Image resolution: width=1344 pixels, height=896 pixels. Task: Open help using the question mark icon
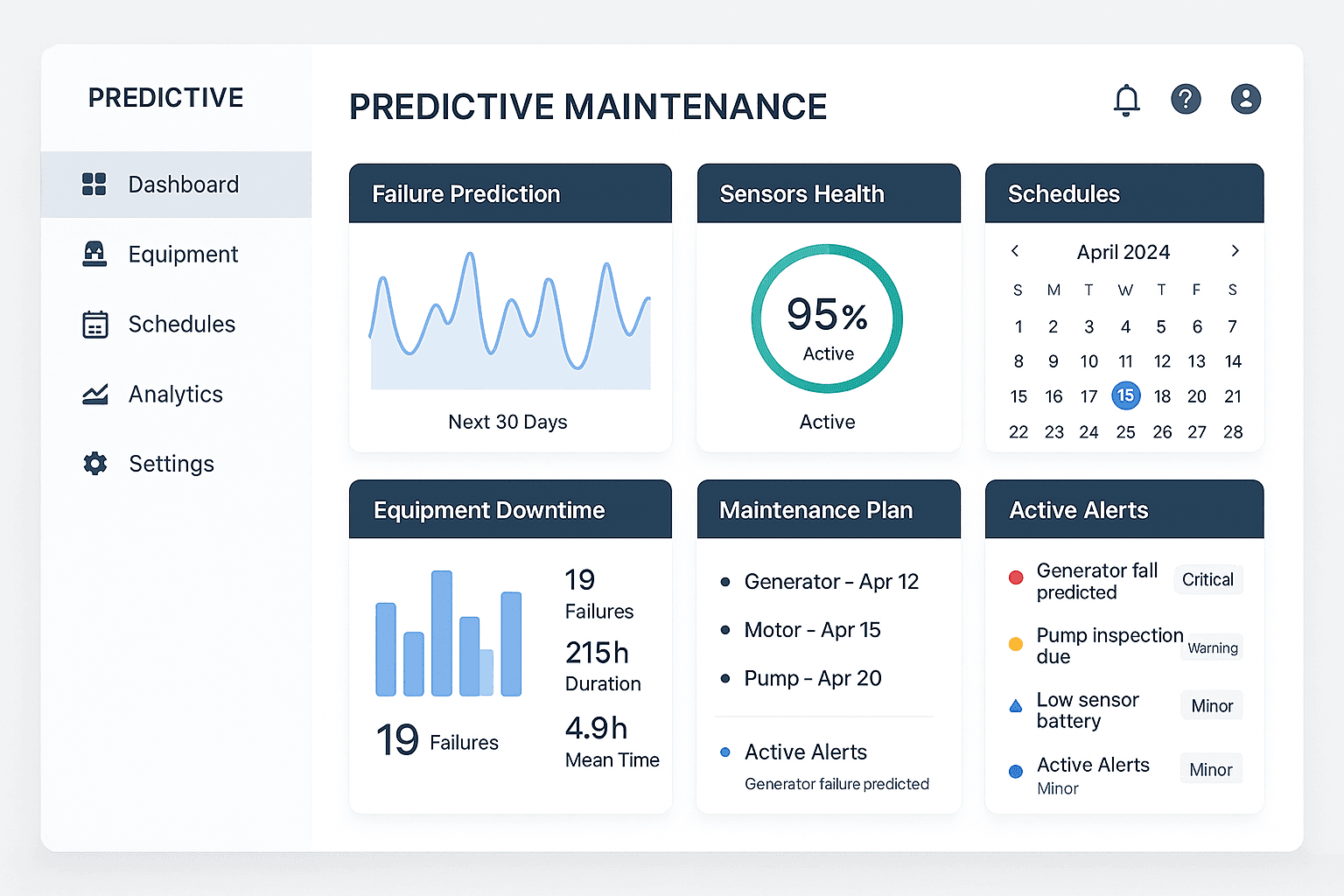1186,100
